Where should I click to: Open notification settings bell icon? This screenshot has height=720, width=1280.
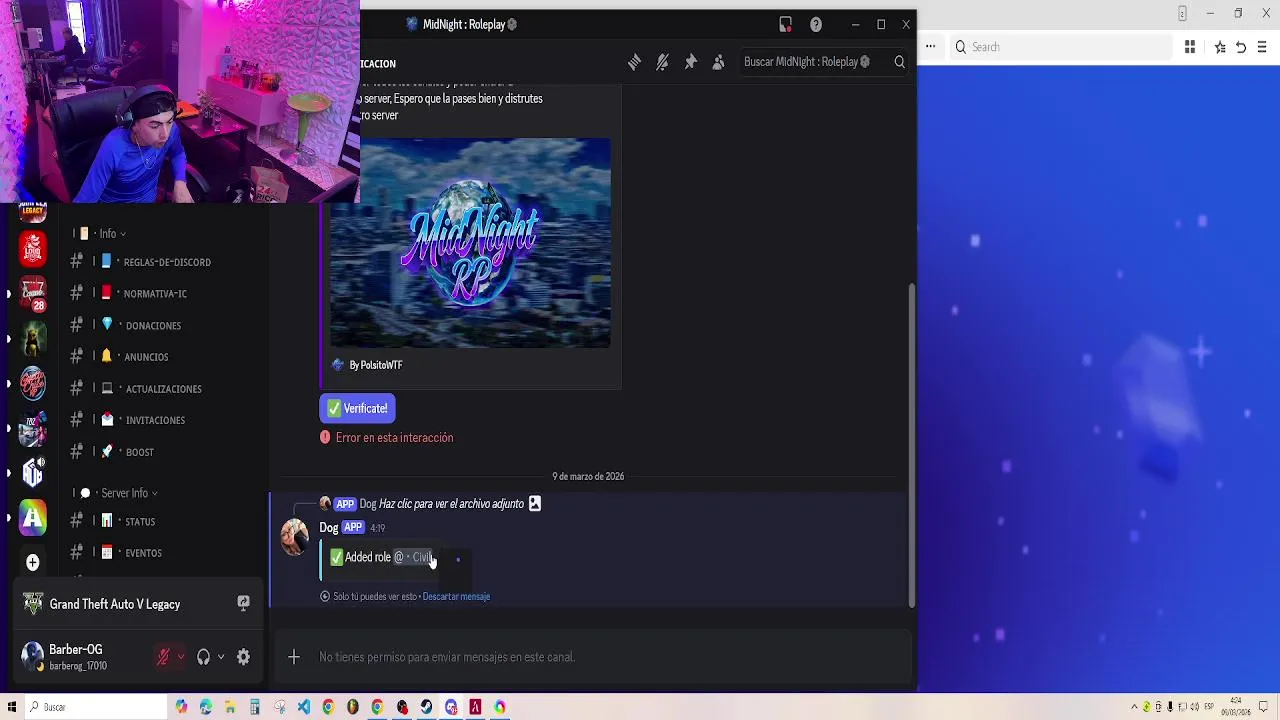662,62
